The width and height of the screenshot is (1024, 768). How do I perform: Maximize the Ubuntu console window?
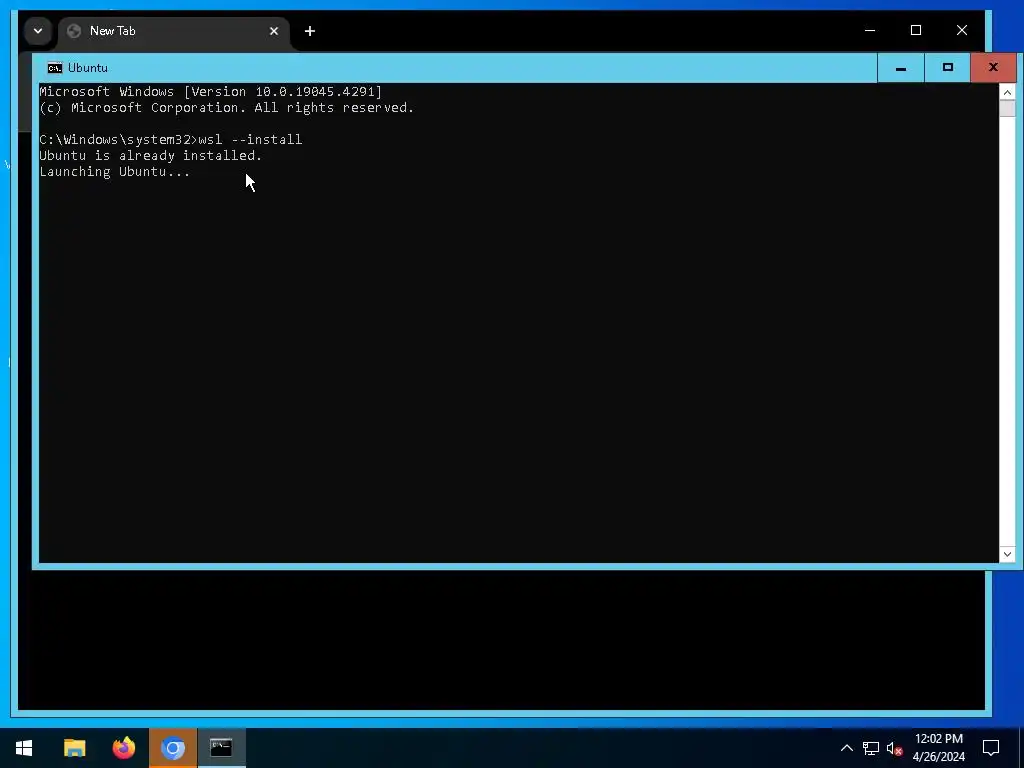tap(948, 68)
